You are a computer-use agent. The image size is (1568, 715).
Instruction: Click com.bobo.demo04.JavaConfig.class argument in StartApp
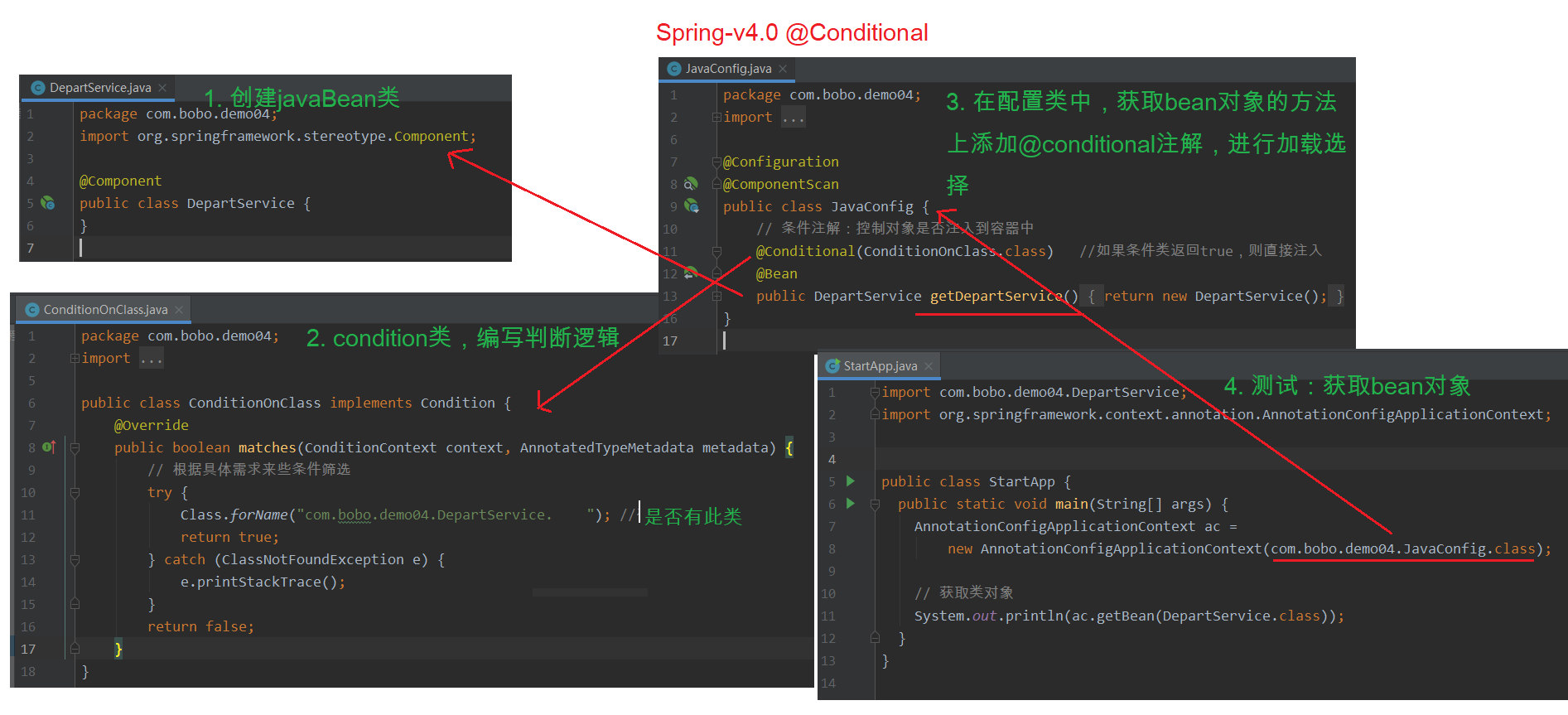click(x=1403, y=548)
